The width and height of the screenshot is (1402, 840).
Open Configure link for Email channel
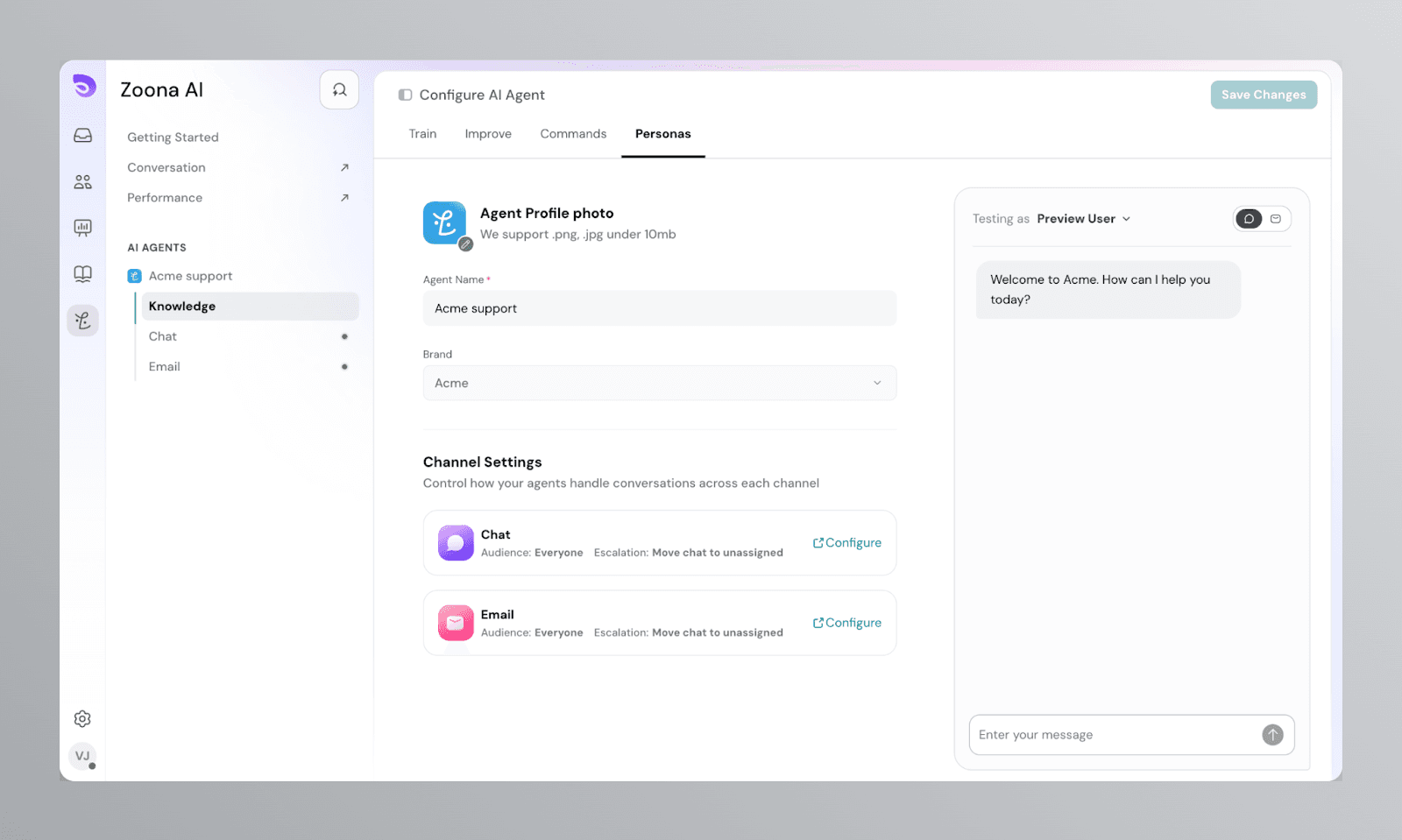(x=847, y=623)
